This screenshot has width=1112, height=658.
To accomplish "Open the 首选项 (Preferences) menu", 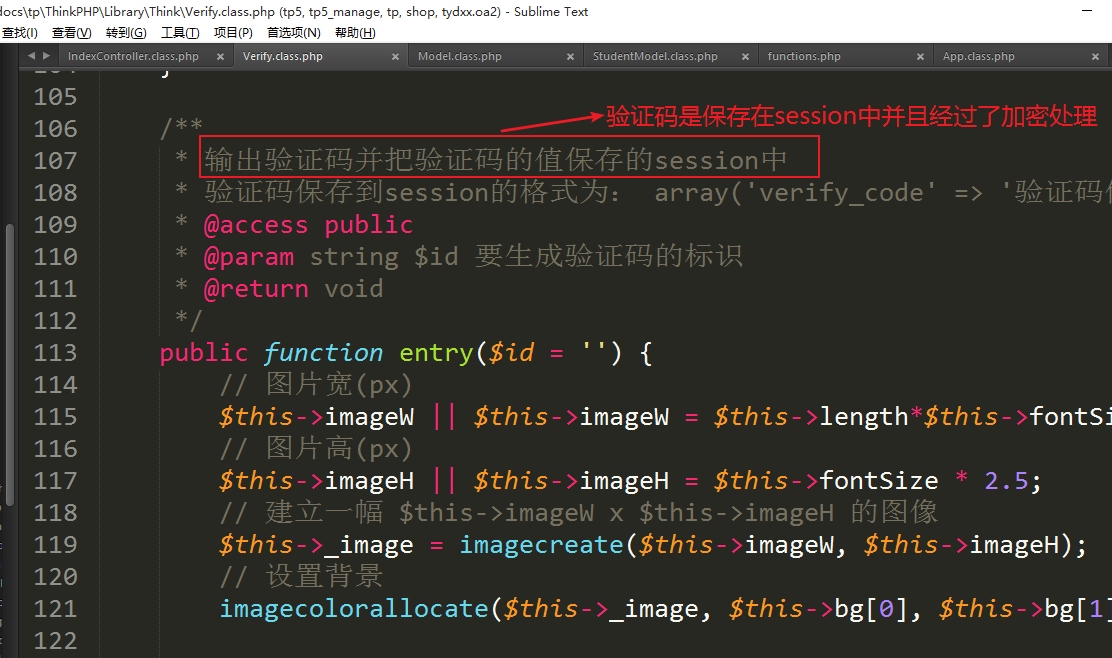I will [x=293, y=33].
